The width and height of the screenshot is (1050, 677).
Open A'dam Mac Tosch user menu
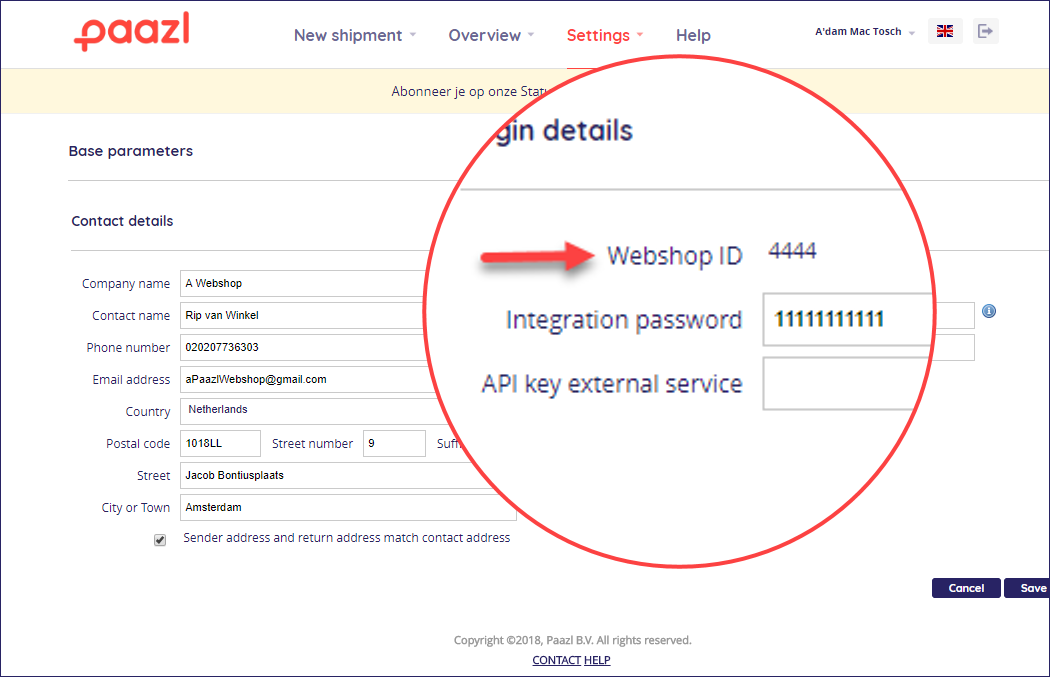[865, 31]
